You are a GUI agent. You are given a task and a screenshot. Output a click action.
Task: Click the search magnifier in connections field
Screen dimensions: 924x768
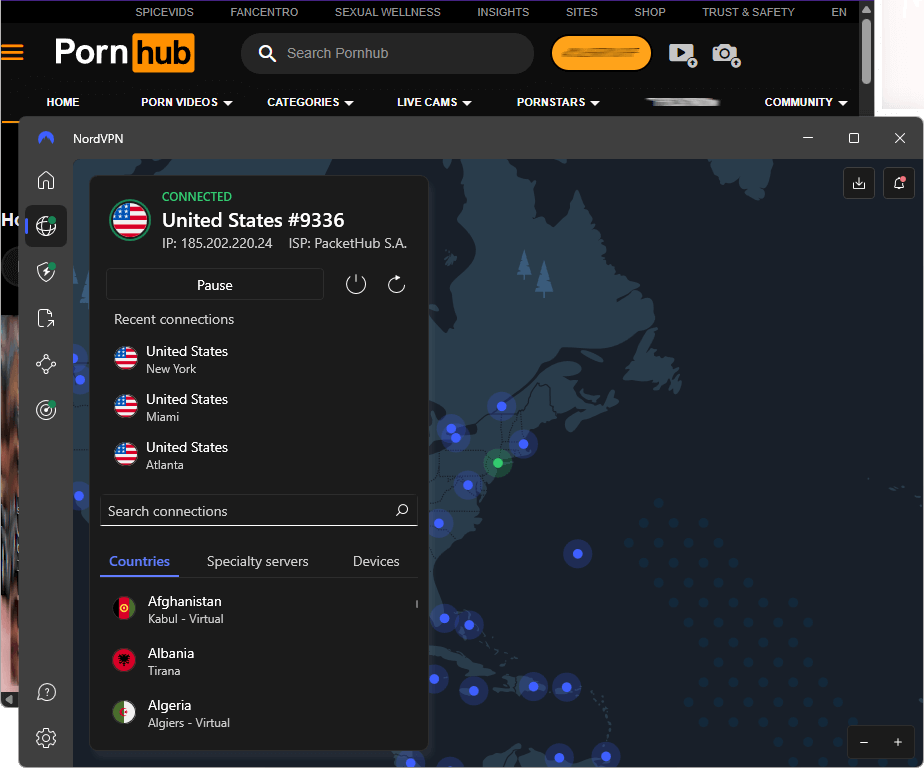coord(402,510)
